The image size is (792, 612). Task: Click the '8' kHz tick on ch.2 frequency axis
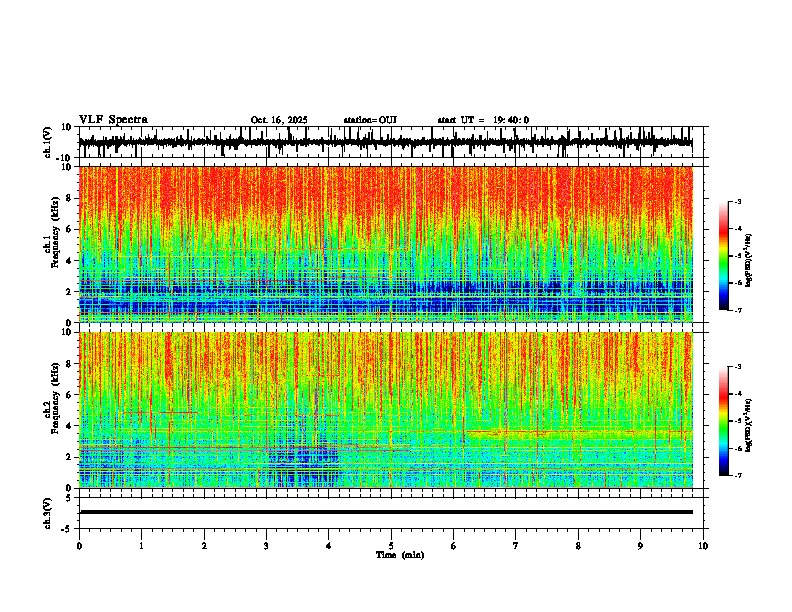click(x=69, y=364)
